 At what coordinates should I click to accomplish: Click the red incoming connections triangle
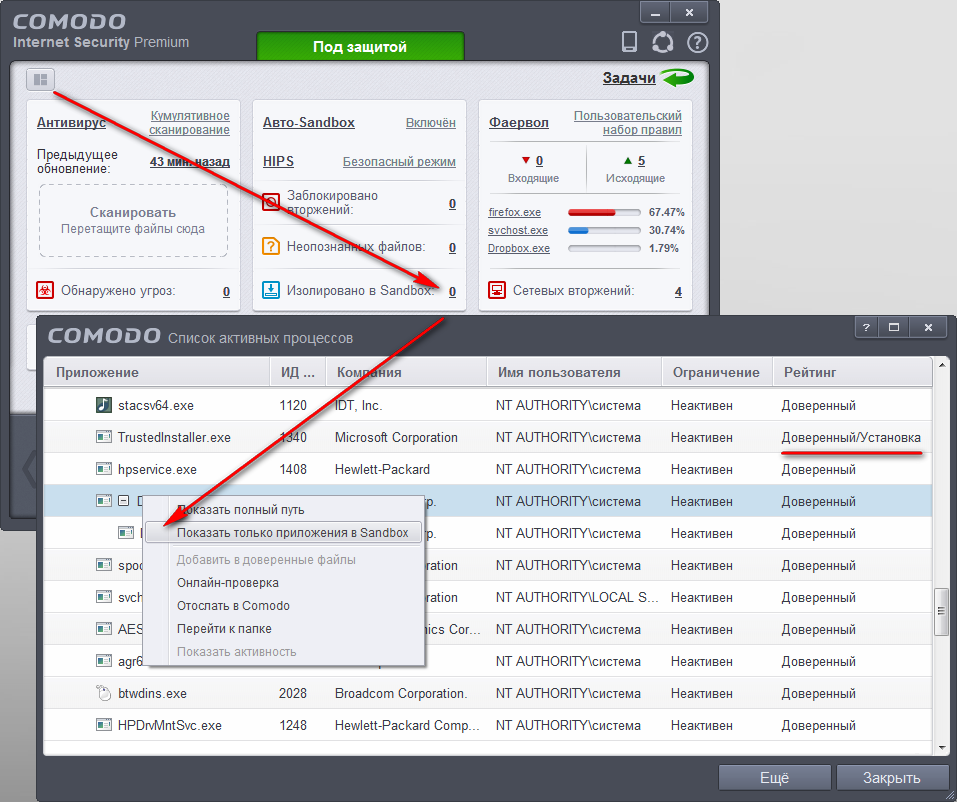tap(525, 160)
